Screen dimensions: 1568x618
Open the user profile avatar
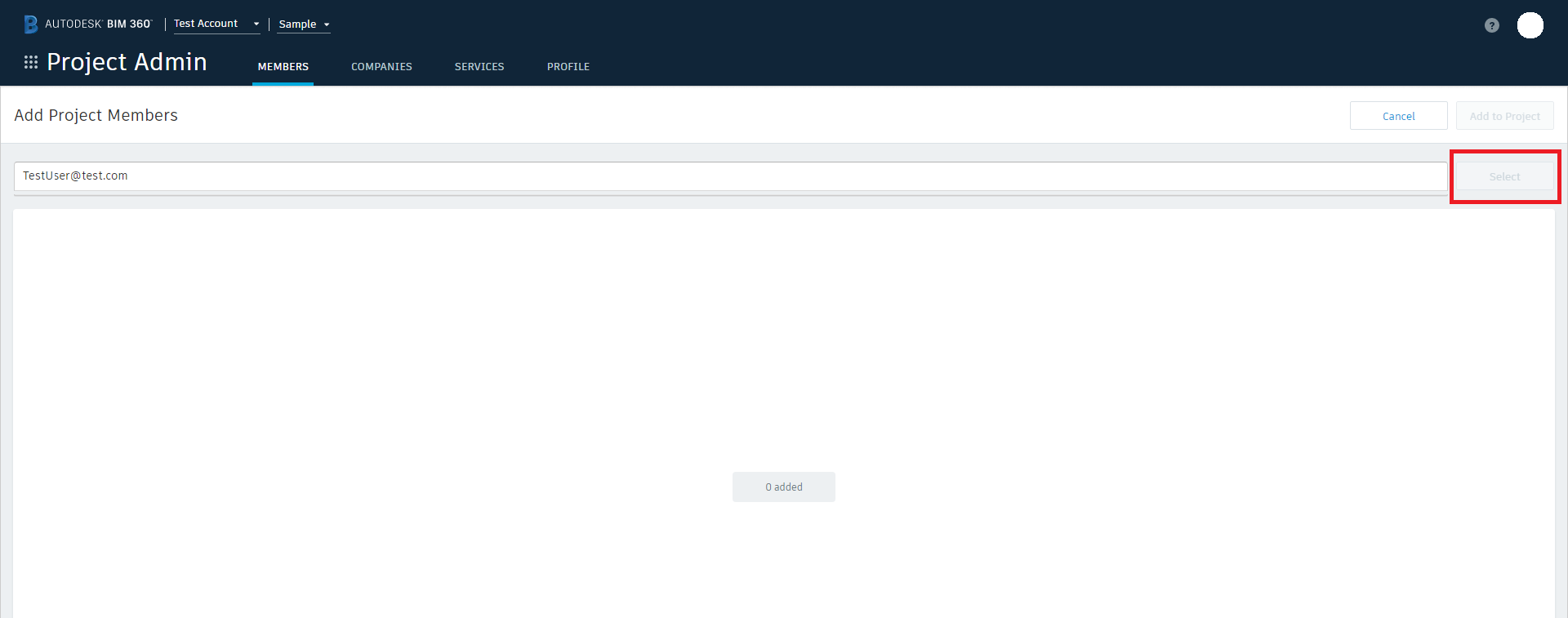pos(1530,25)
